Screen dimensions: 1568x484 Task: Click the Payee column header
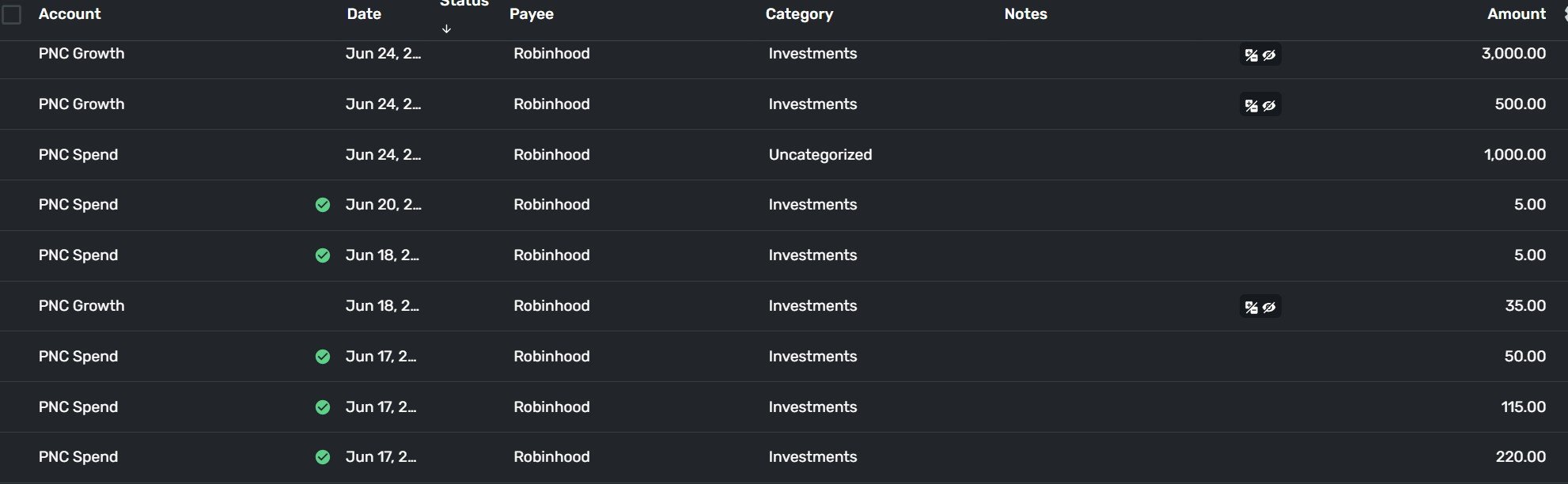[532, 14]
